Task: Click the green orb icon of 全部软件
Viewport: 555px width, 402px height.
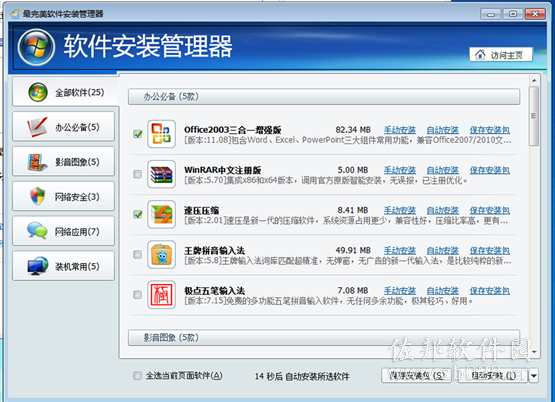Action: coord(38,92)
